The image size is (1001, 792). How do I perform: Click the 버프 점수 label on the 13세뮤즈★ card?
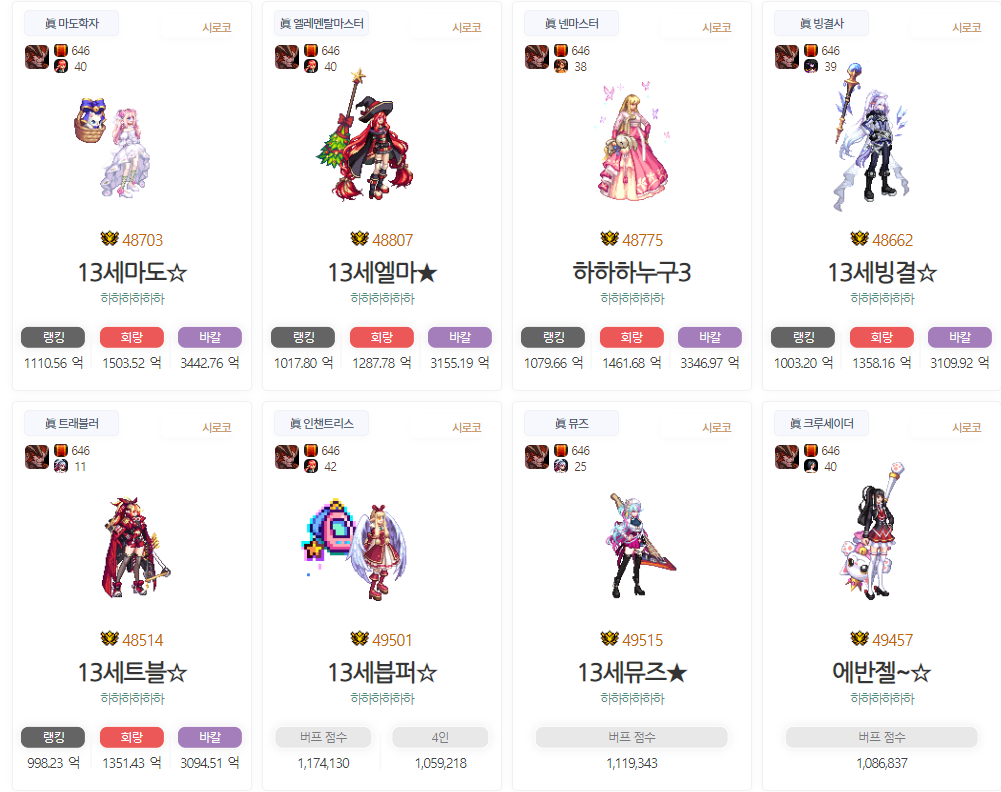632,737
